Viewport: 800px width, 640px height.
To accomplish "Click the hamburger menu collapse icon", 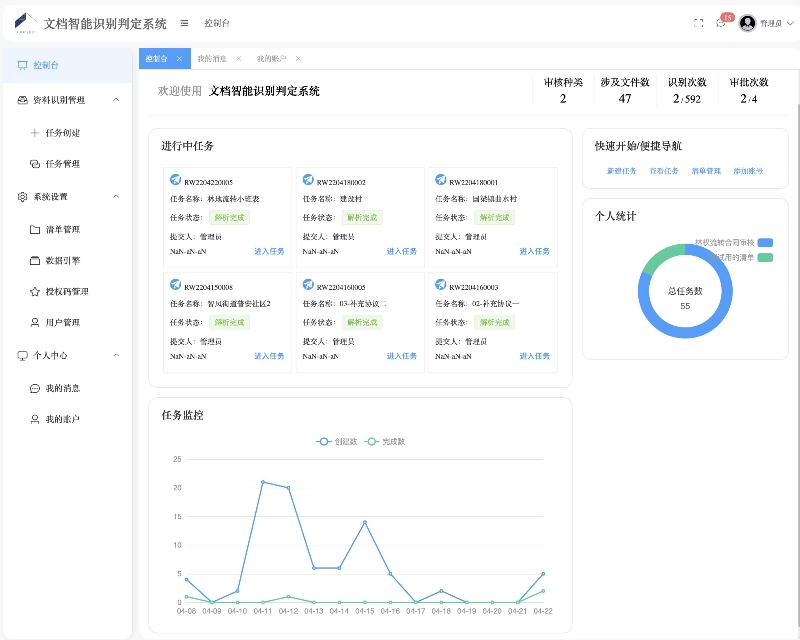I will (x=184, y=23).
